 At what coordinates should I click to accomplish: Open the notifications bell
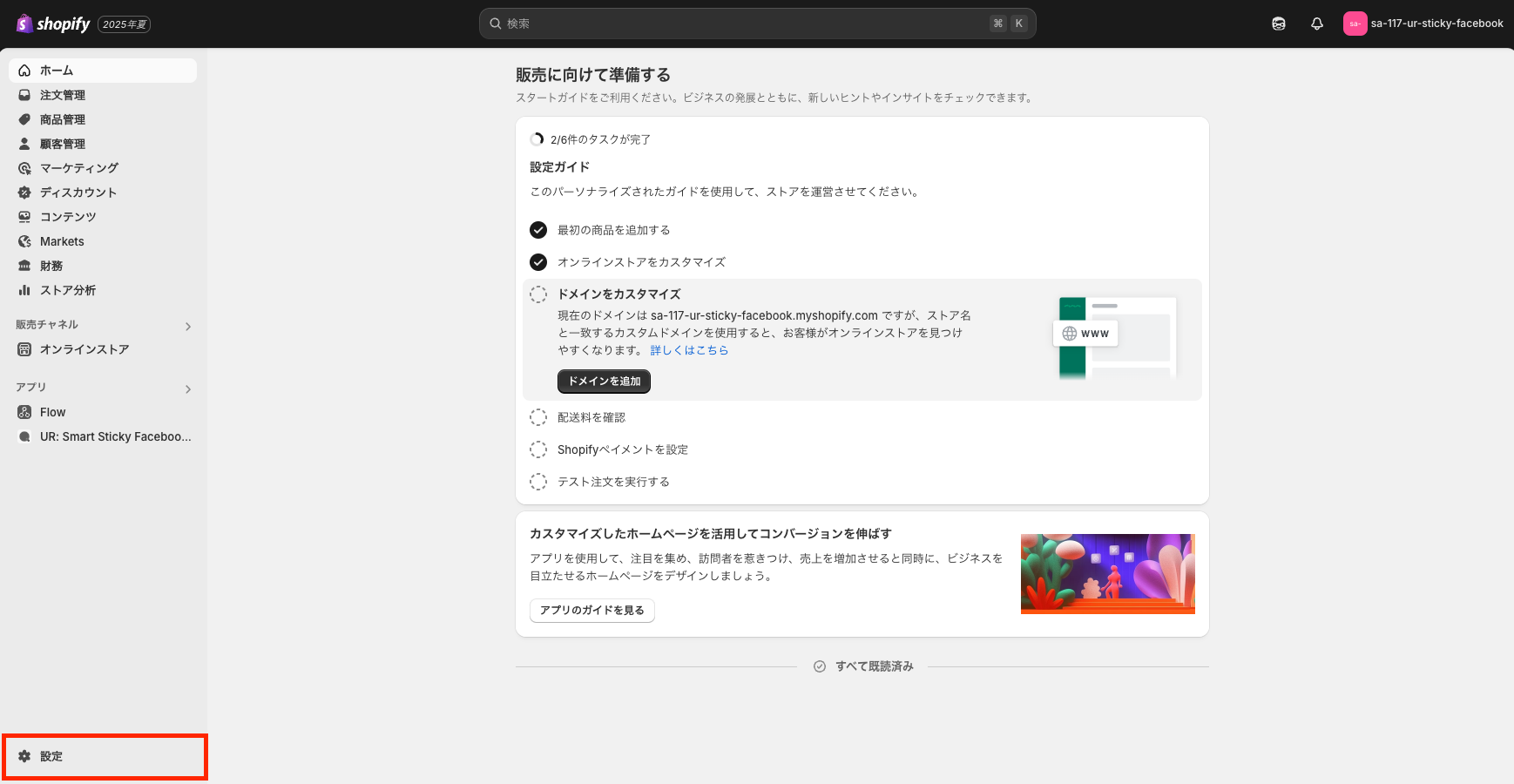click(x=1316, y=24)
